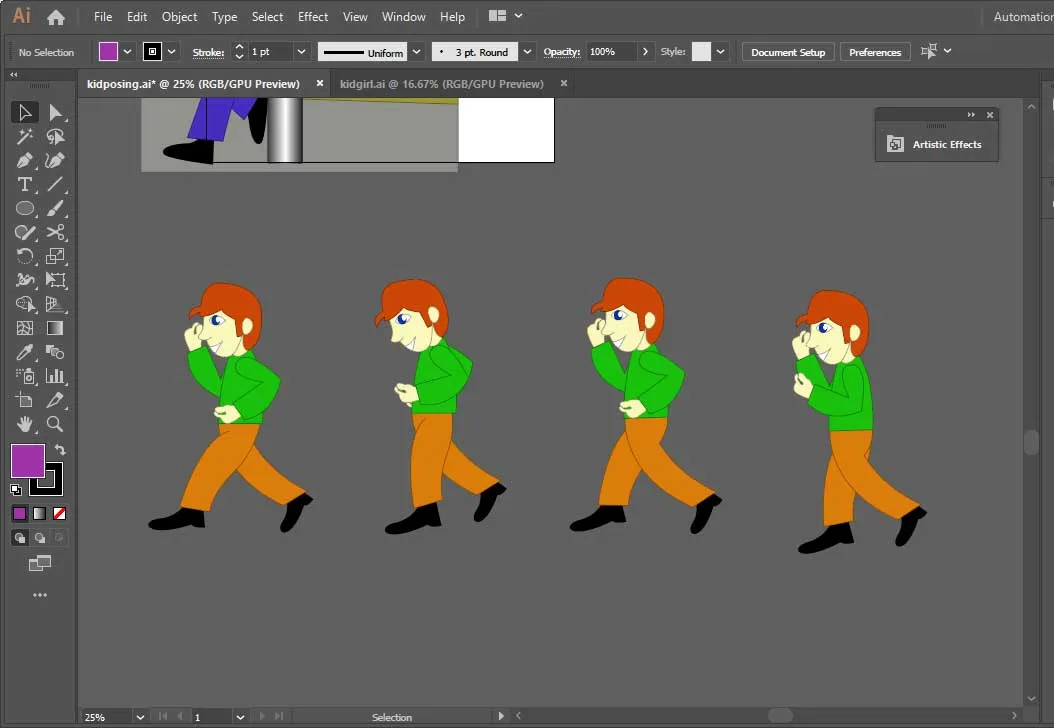Open the File menu
Screen dimensions: 1054x728
coord(103,17)
